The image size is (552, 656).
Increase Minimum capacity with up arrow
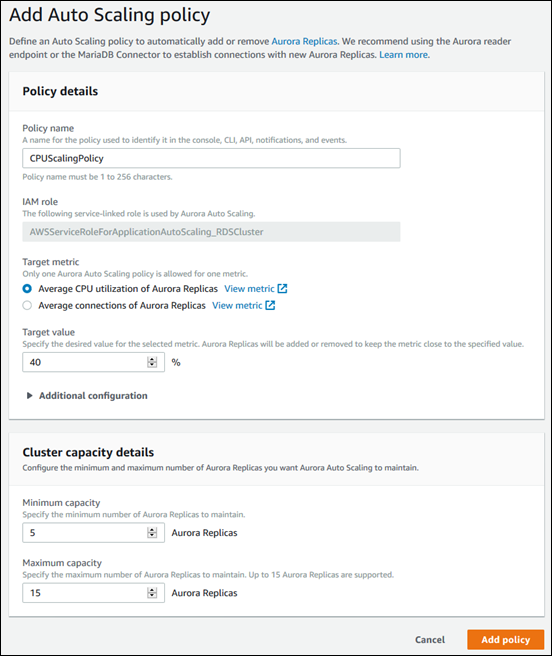click(x=152, y=530)
